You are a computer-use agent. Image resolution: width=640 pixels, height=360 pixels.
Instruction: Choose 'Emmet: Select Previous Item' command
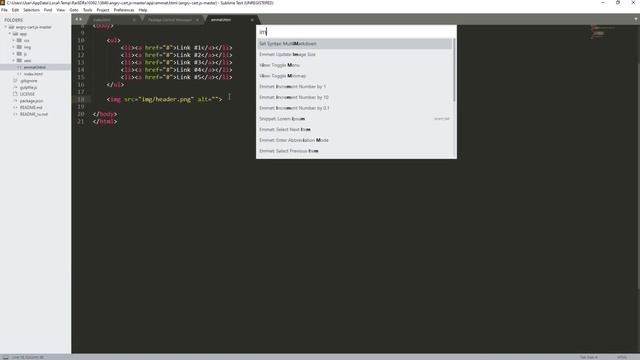tap(354, 151)
